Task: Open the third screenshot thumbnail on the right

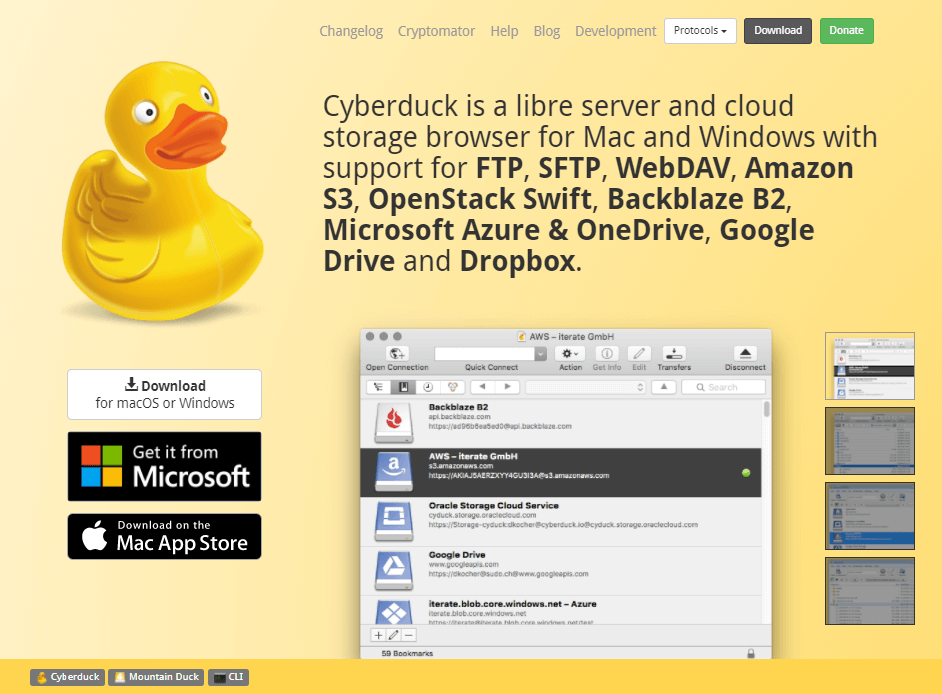Action: point(869,516)
